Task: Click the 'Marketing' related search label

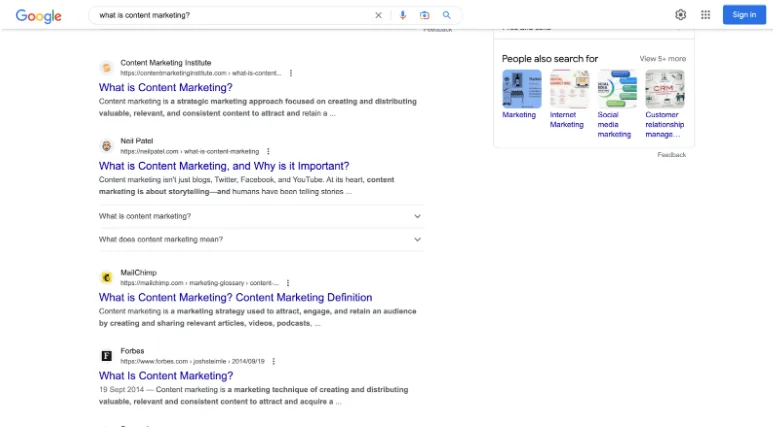Action: 519,115
